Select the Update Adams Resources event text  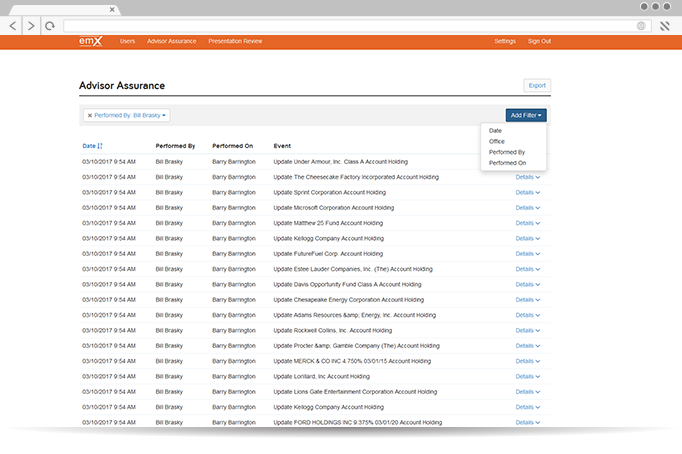click(354, 315)
